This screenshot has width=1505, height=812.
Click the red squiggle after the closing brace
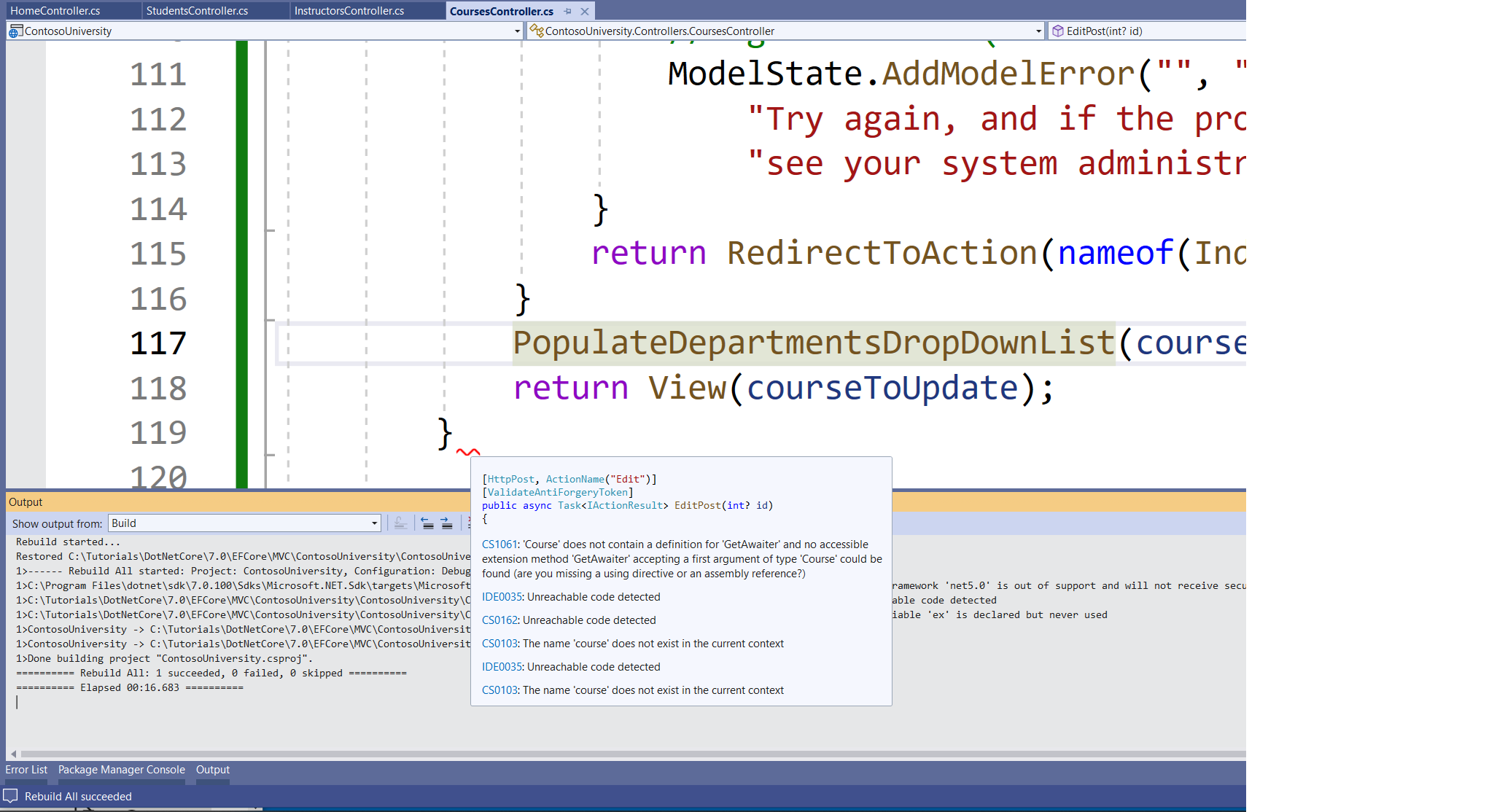coord(468,453)
